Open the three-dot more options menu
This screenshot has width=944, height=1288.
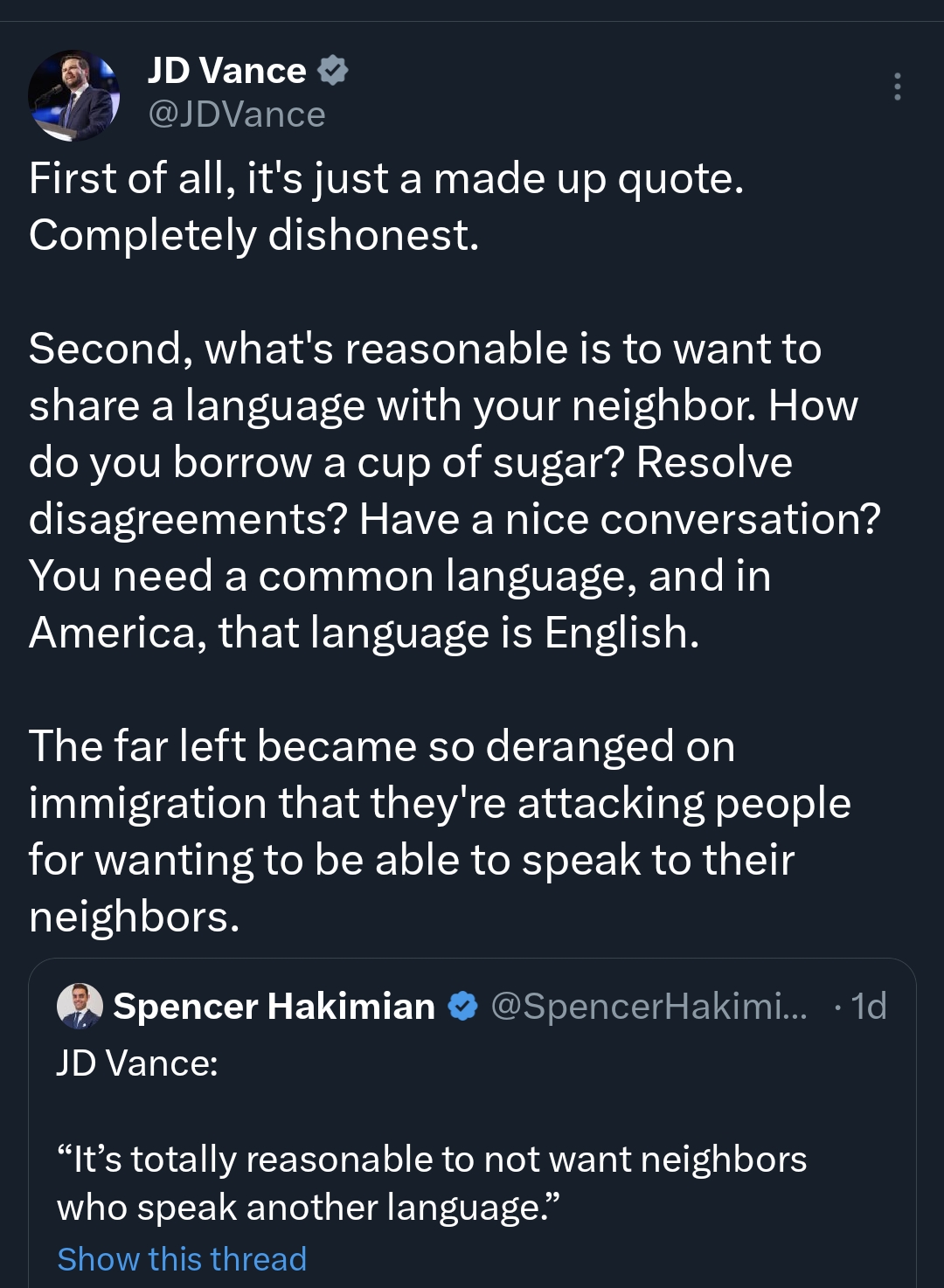pos(897,87)
